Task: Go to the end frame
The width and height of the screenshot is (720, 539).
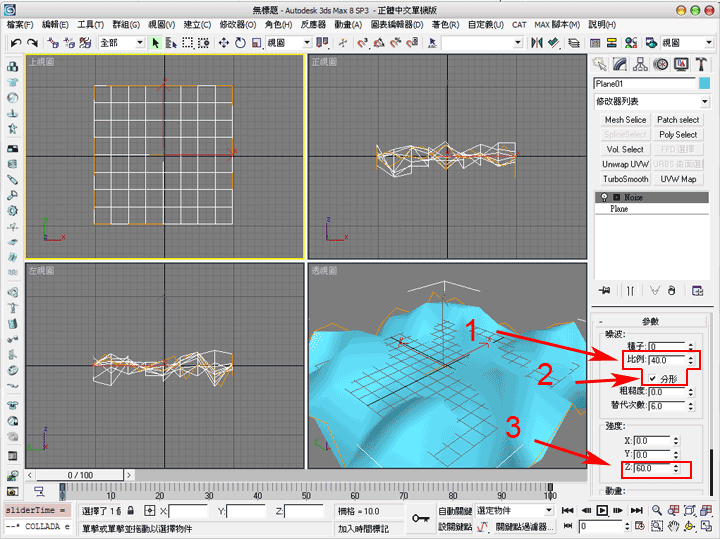Action: click(636, 511)
